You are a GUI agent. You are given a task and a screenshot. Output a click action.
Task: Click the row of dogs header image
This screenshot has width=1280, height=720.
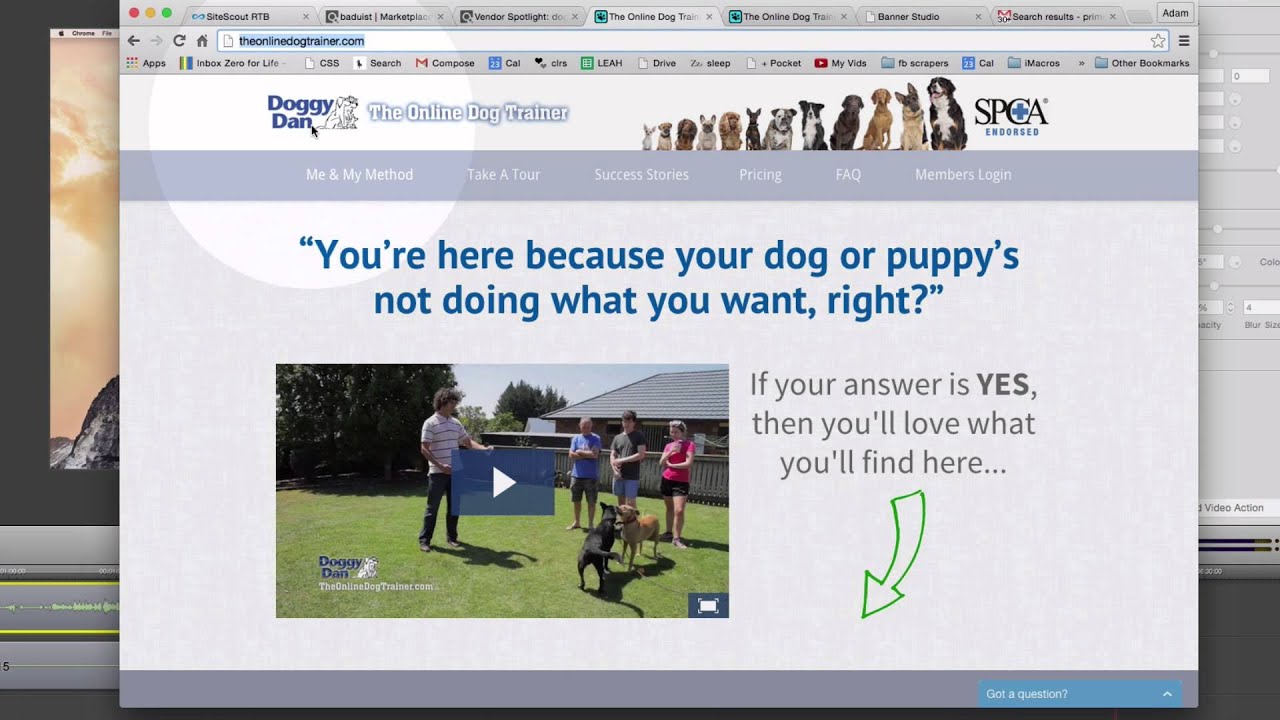805,115
